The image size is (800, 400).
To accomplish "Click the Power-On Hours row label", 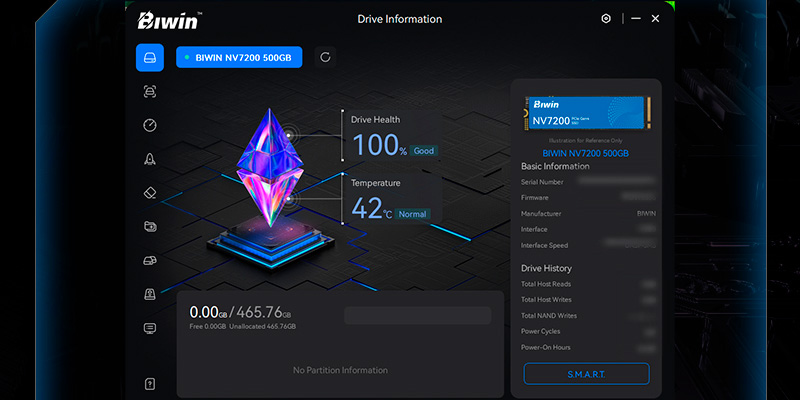I will [x=545, y=347].
